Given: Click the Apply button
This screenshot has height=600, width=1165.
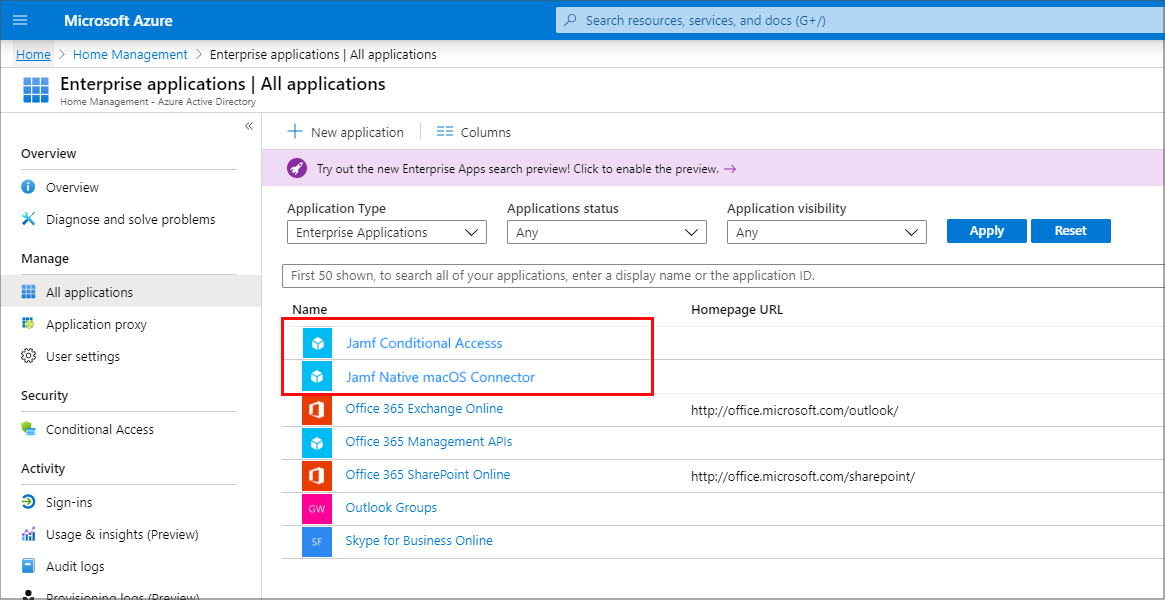Looking at the screenshot, I should [x=987, y=231].
